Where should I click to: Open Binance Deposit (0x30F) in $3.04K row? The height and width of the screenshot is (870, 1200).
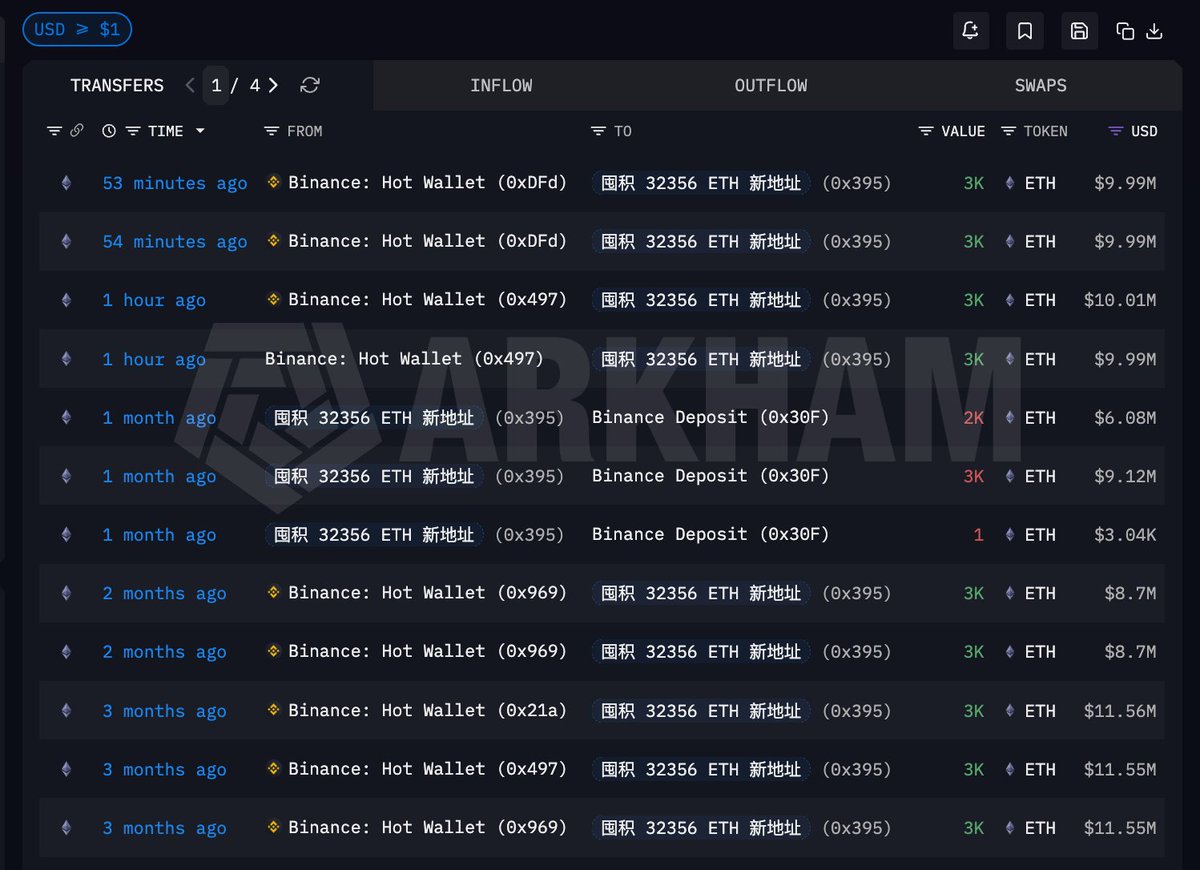tap(711, 535)
